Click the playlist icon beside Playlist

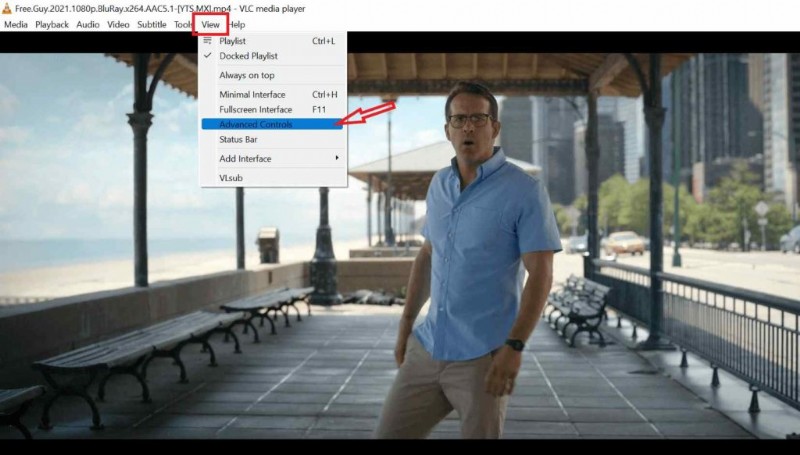coord(207,41)
